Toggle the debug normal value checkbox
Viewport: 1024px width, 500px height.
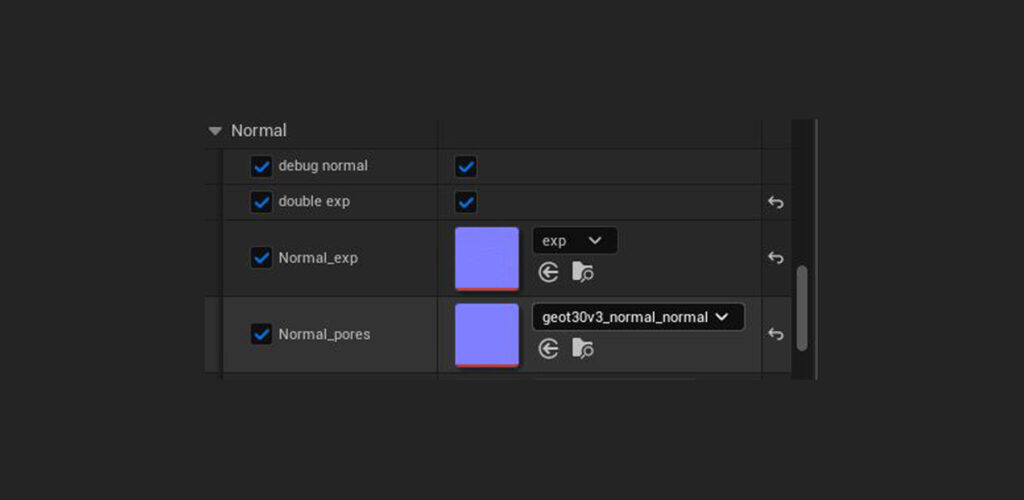[x=466, y=166]
